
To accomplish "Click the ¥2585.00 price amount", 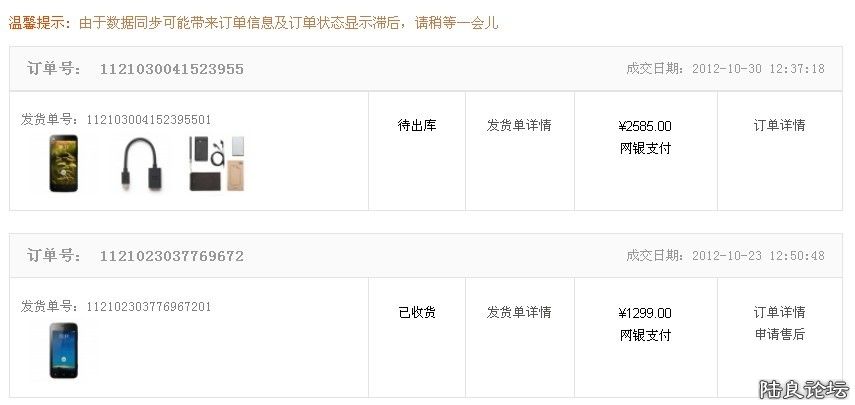I will pos(645,127).
